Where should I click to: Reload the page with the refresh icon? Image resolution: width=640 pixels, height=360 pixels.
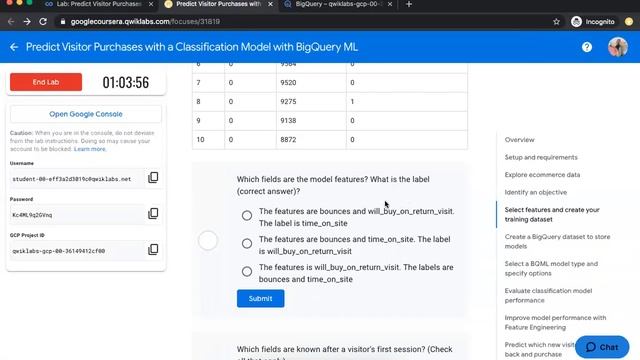click(43, 22)
